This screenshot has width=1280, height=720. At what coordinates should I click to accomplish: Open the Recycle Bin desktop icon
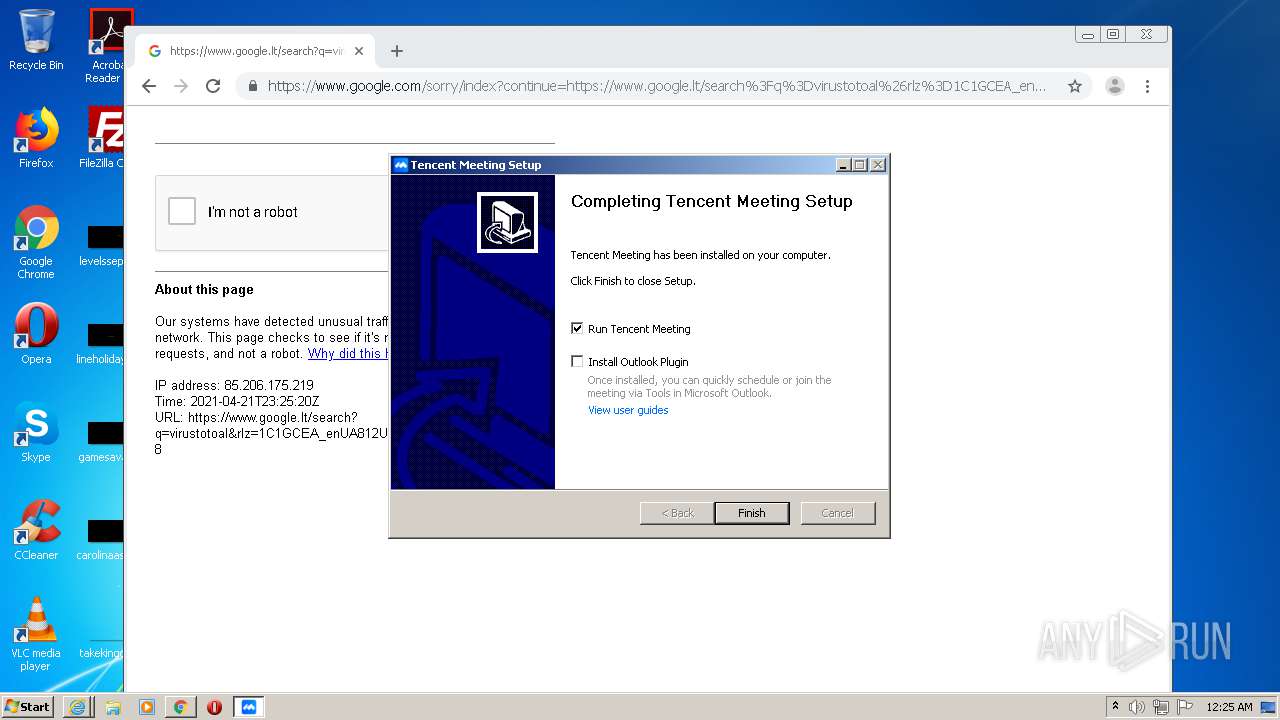tap(36, 40)
